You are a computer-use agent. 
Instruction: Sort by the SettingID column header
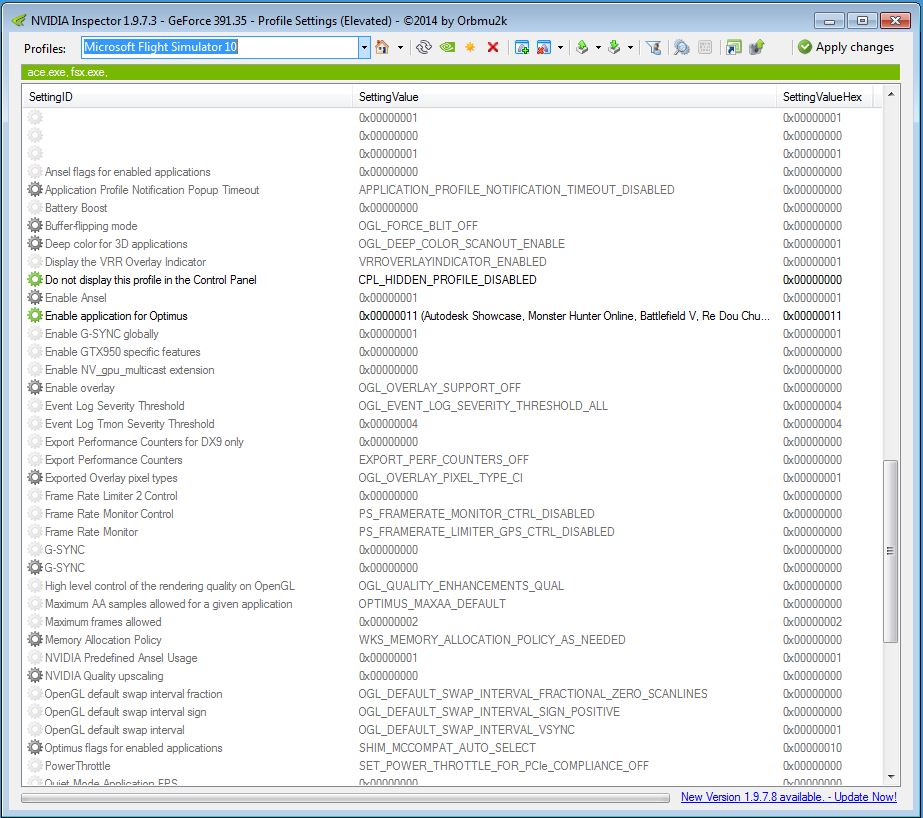(187, 97)
